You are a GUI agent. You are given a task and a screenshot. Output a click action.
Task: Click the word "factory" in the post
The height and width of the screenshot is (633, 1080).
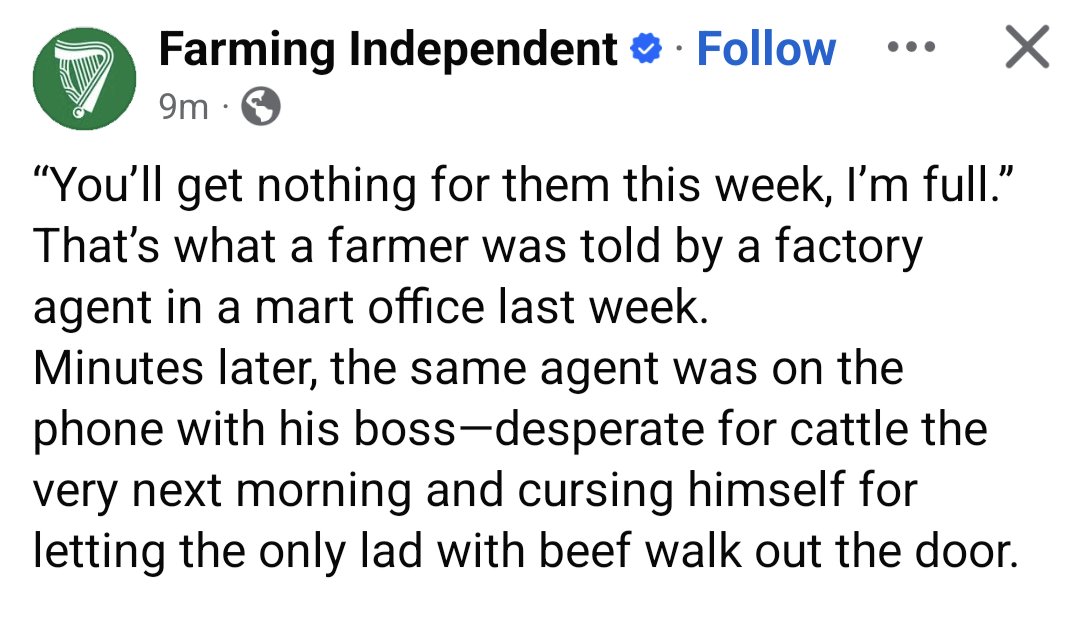(846, 247)
